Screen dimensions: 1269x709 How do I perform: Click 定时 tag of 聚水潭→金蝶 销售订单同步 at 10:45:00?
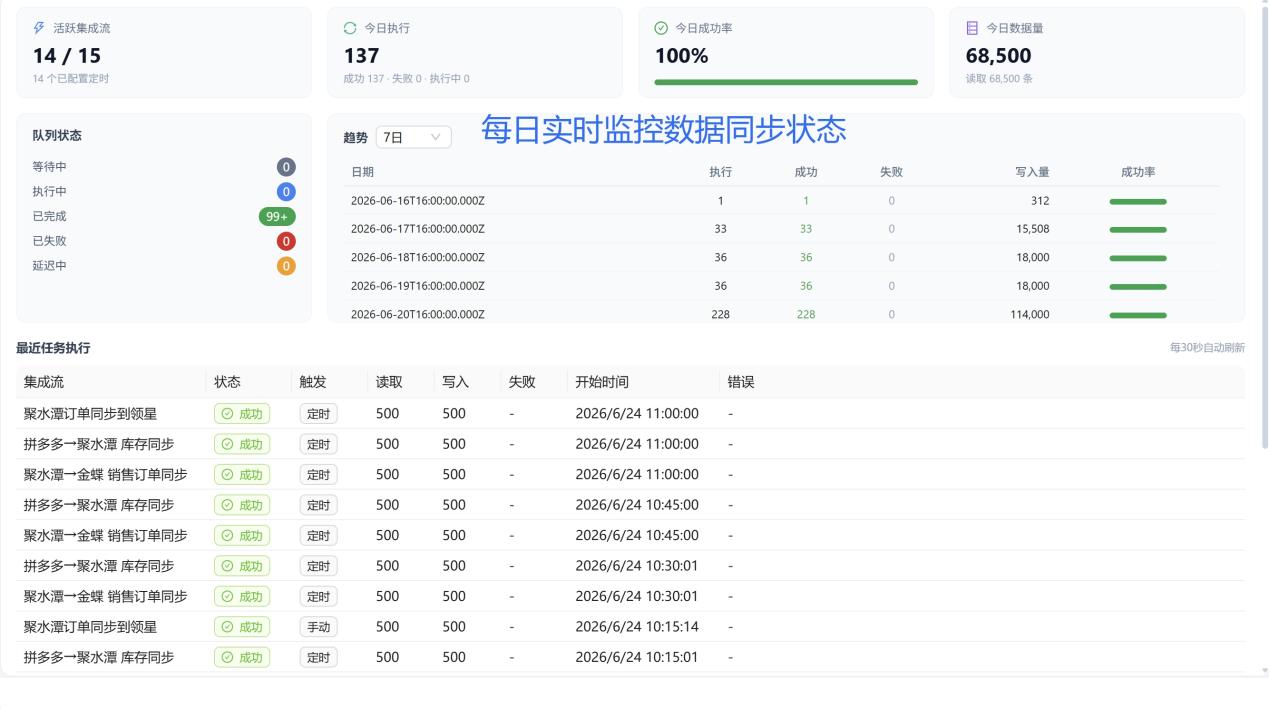coord(318,536)
